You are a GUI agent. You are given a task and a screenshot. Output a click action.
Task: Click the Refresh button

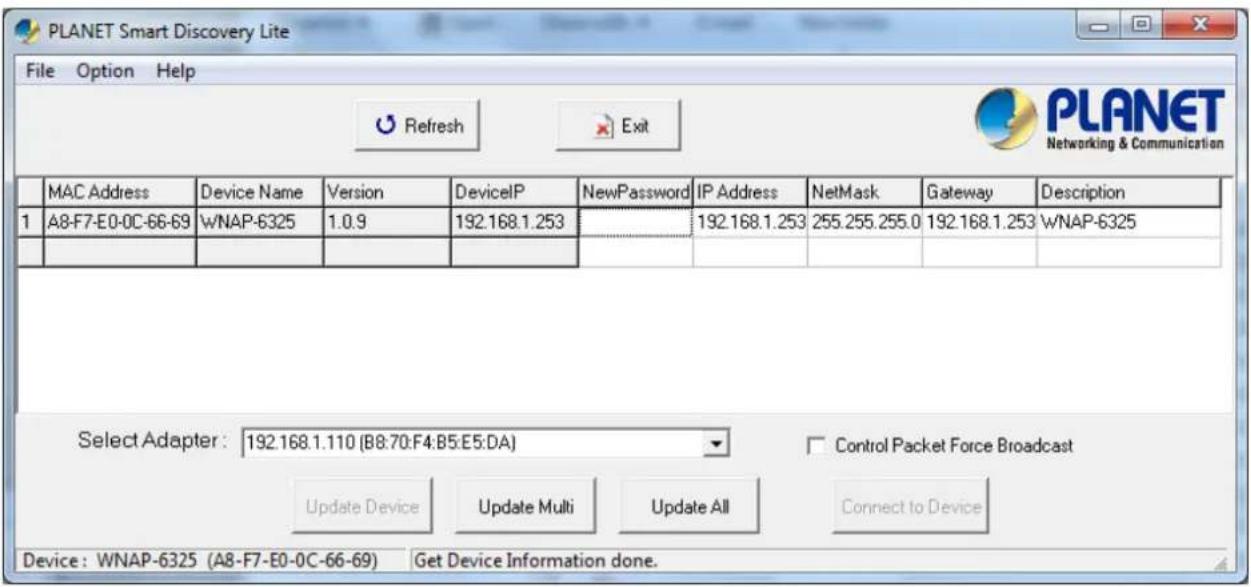click(418, 126)
